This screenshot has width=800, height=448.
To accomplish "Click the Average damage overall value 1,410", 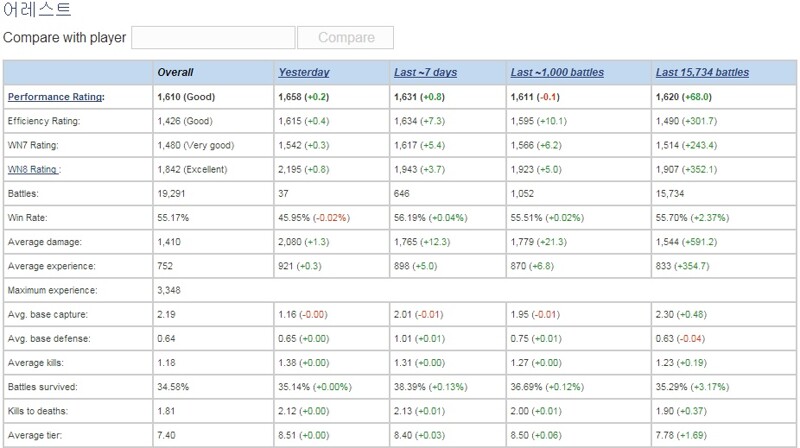I will (x=169, y=242).
